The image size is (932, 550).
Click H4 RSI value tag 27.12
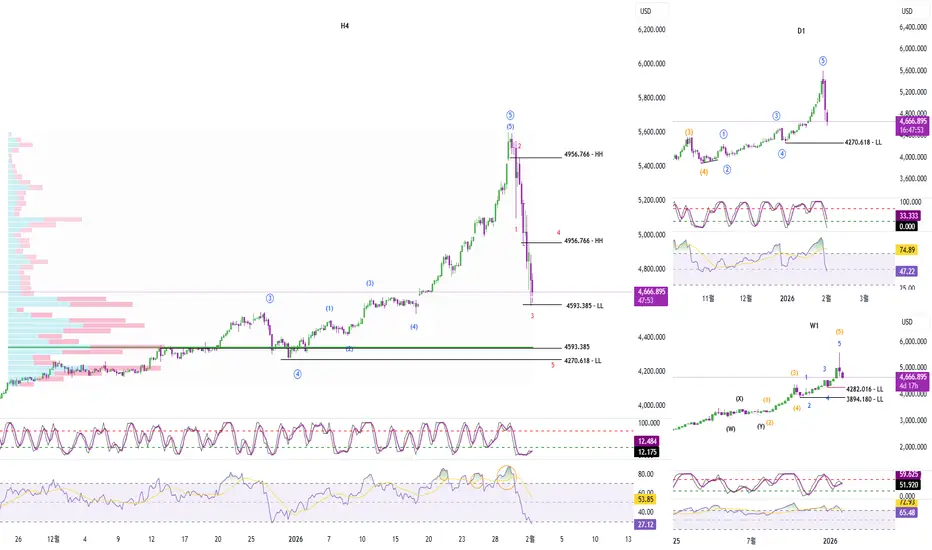(x=646, y=524)
